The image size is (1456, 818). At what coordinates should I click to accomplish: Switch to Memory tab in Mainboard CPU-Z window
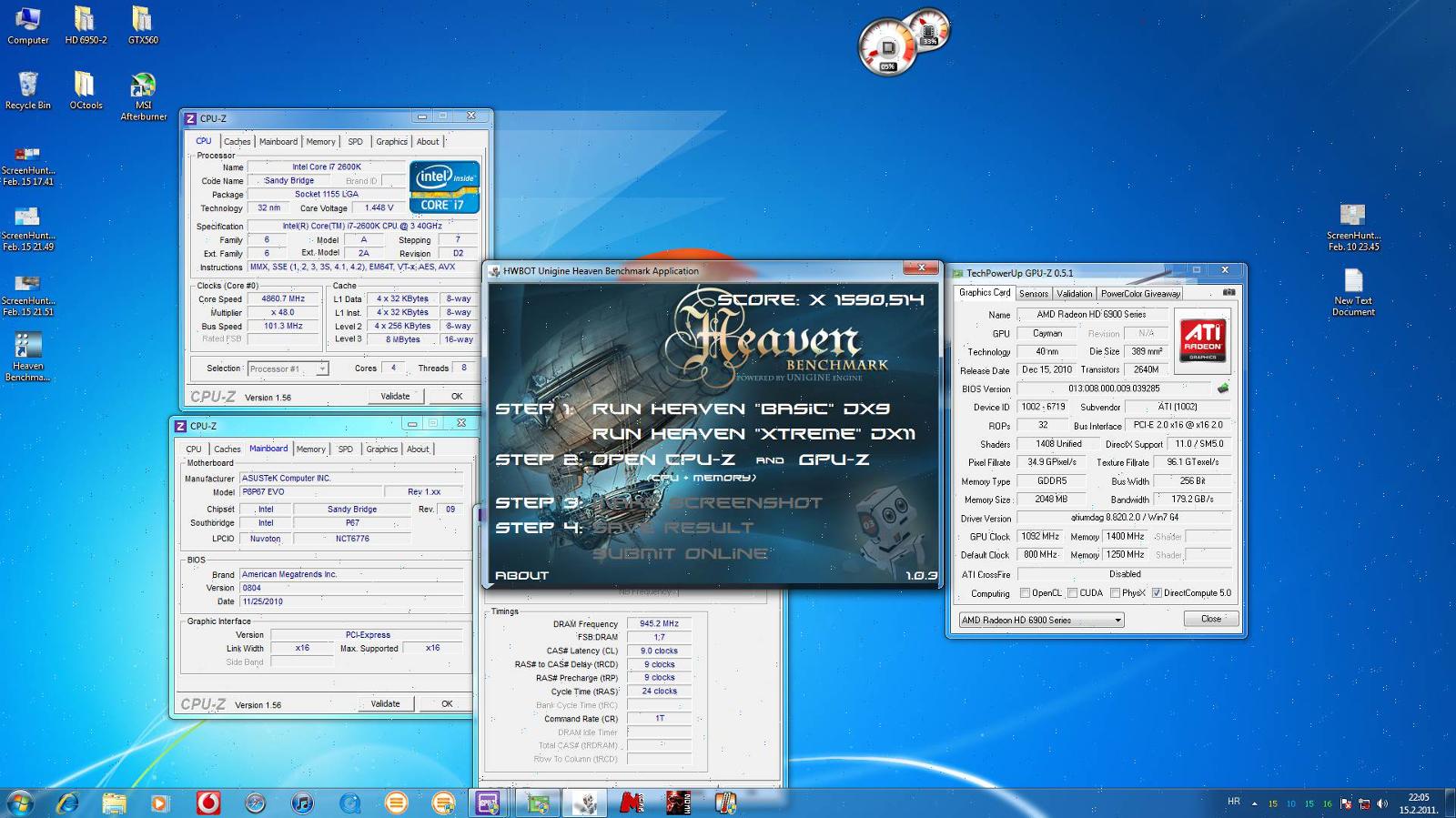[310, 449]
